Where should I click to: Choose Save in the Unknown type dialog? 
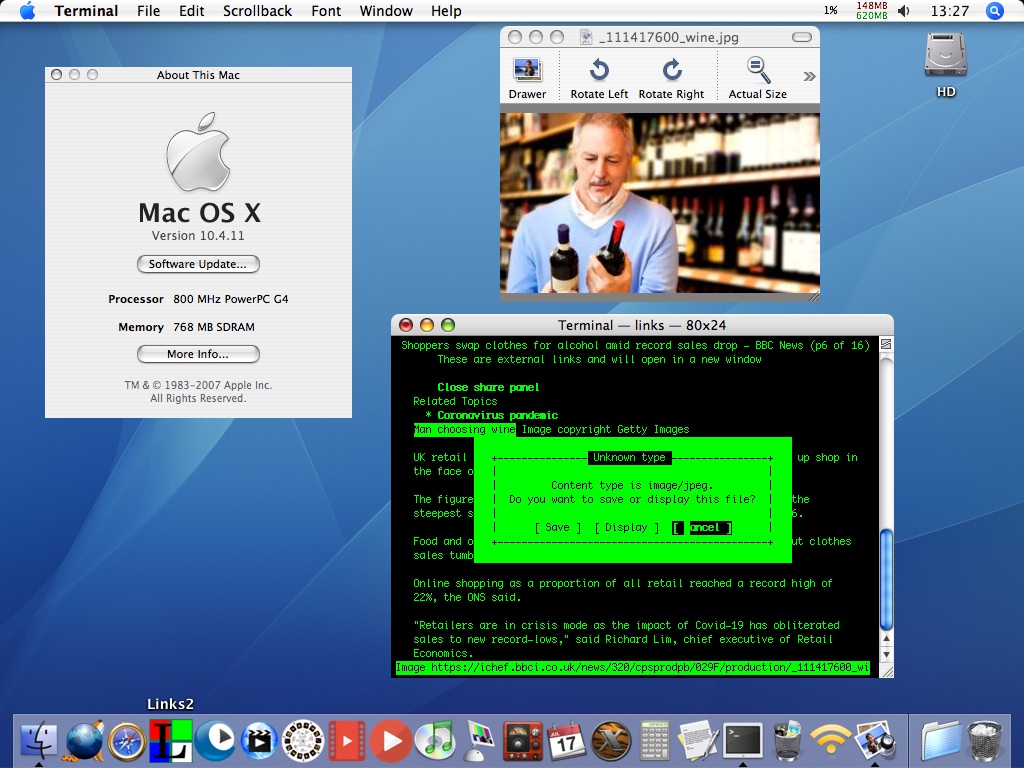point(557,527)
